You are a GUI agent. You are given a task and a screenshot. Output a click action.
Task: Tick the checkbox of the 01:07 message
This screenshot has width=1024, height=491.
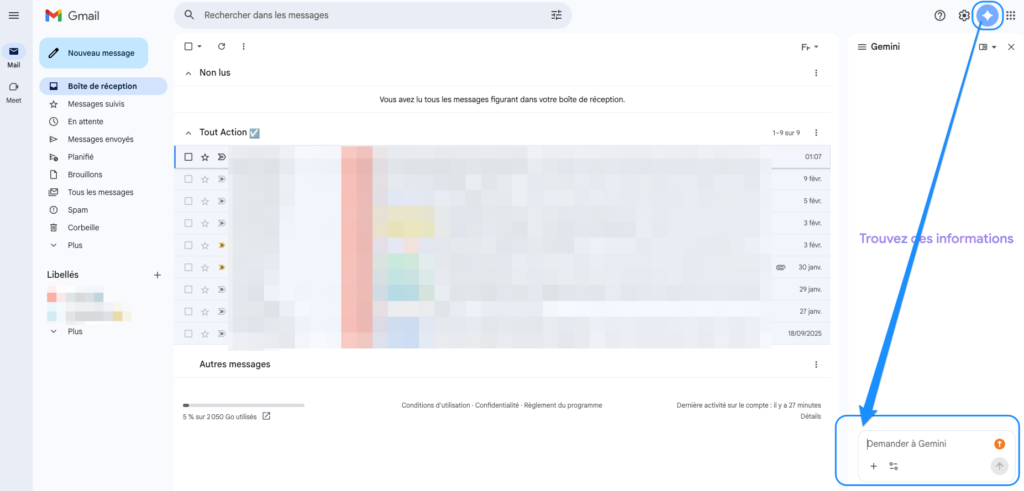tap(188, 157)
